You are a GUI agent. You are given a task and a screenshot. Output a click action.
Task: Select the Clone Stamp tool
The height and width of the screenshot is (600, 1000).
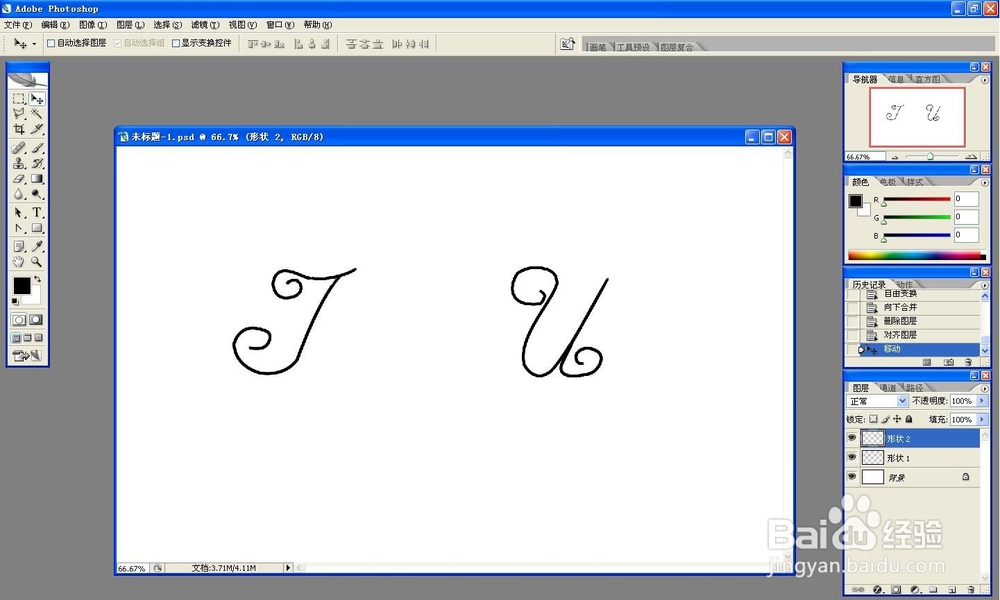coord(18,163)
